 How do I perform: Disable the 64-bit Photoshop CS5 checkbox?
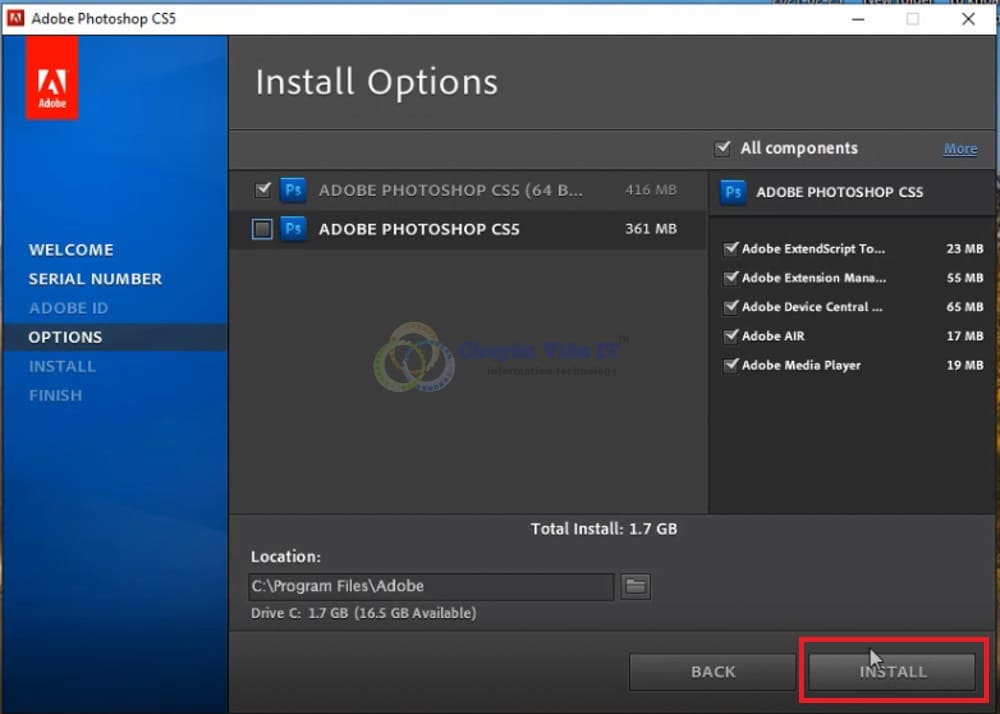(x=262, y=190)
